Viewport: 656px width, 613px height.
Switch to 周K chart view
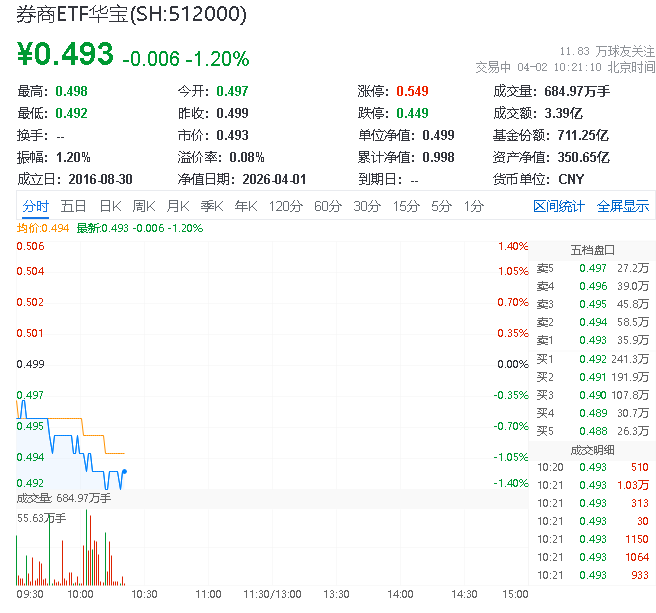coord(144,206)
